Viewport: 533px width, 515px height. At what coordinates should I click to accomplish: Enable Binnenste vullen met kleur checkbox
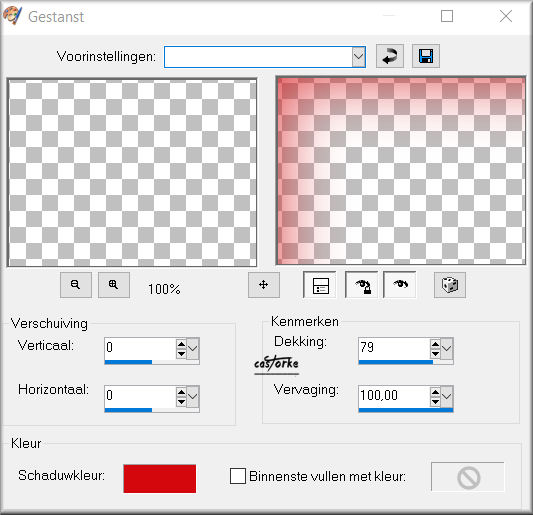pyautogui.click(x=238, y=476)
